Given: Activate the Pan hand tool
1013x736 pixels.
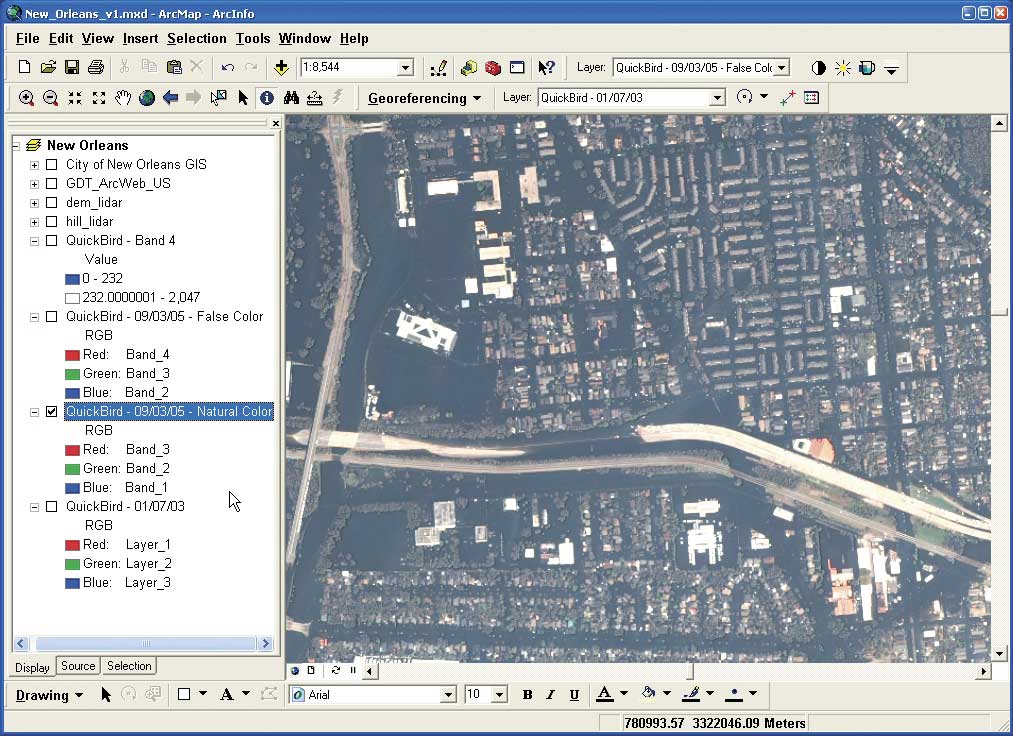Looking at the screenshot, I should (123, 98).
